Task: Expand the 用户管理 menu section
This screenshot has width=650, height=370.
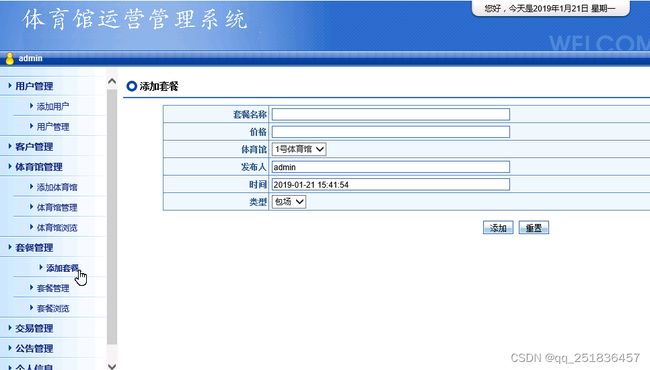Action: tap(34, 86)
